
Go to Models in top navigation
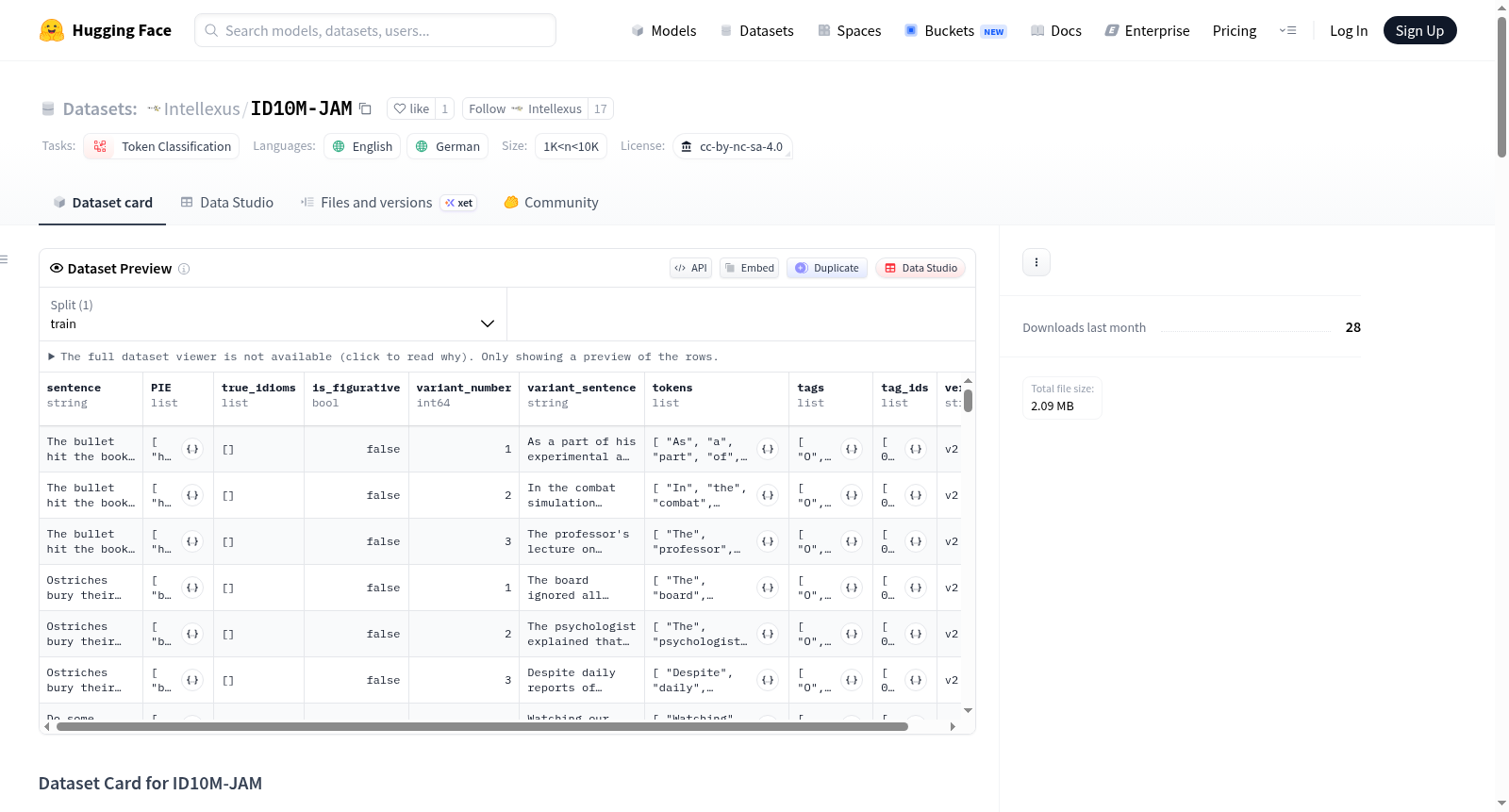(x=664, y=30)
